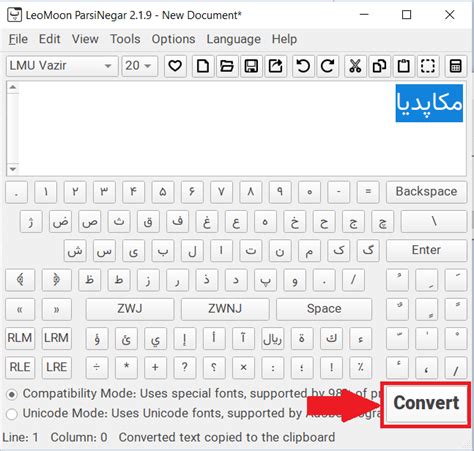474x451 pixels.
Task: Click the heart favorite icon in toolbar
Action: point(175,66)
